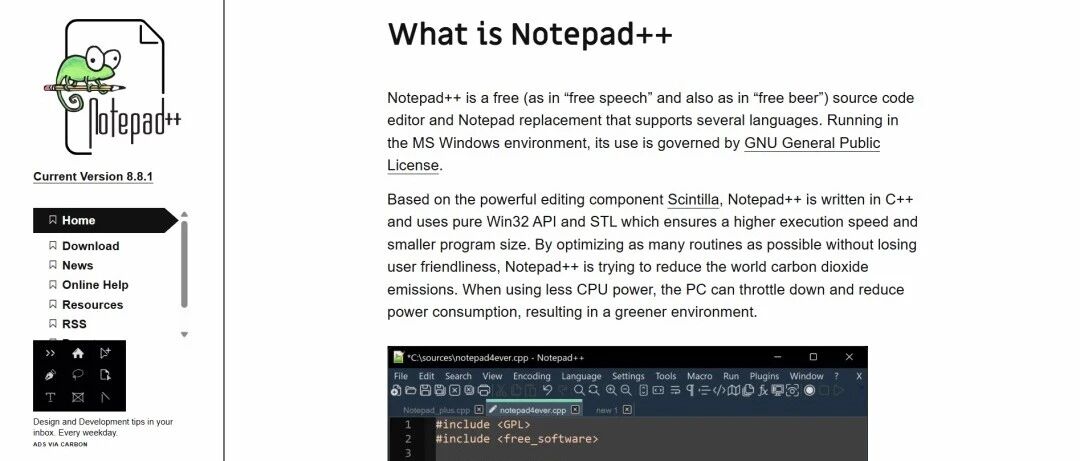Click Open folder icon in Notepad++ toolbar
Viewport: 1080px width, 461px height.
click(410, 390)
